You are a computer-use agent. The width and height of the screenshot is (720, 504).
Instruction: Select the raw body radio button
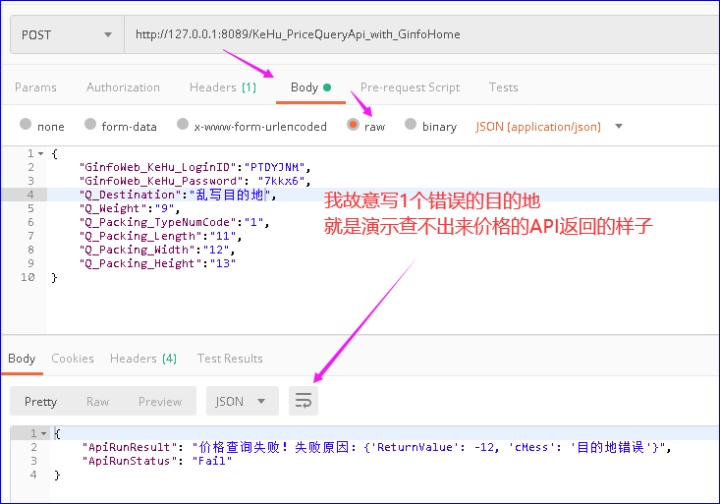353,124
